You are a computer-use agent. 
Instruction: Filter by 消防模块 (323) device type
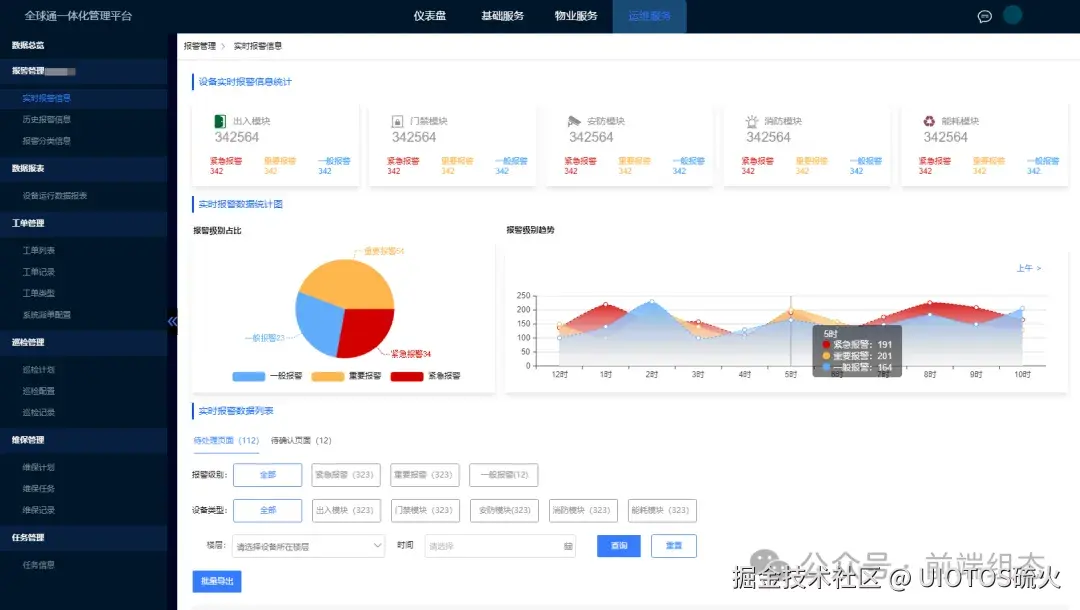pyautogui.click(x=583, y=510)
